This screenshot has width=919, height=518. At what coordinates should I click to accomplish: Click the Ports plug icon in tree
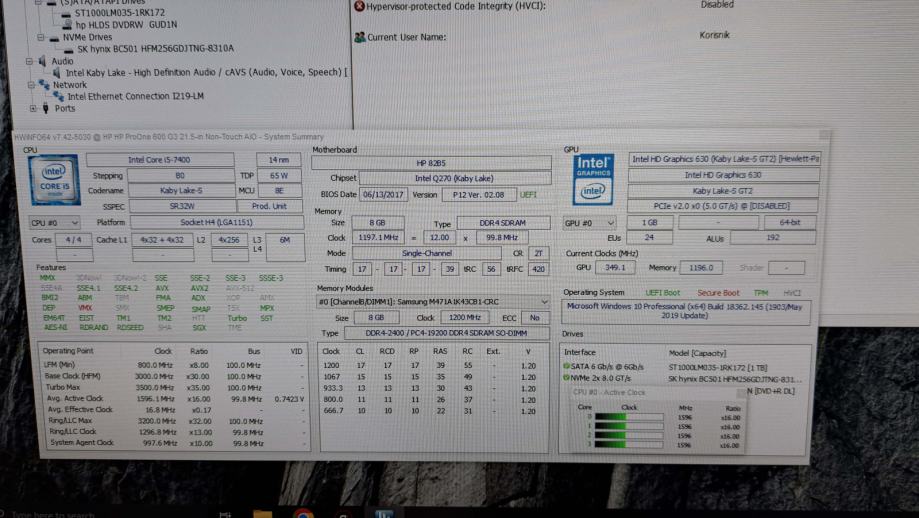[45, 108]
